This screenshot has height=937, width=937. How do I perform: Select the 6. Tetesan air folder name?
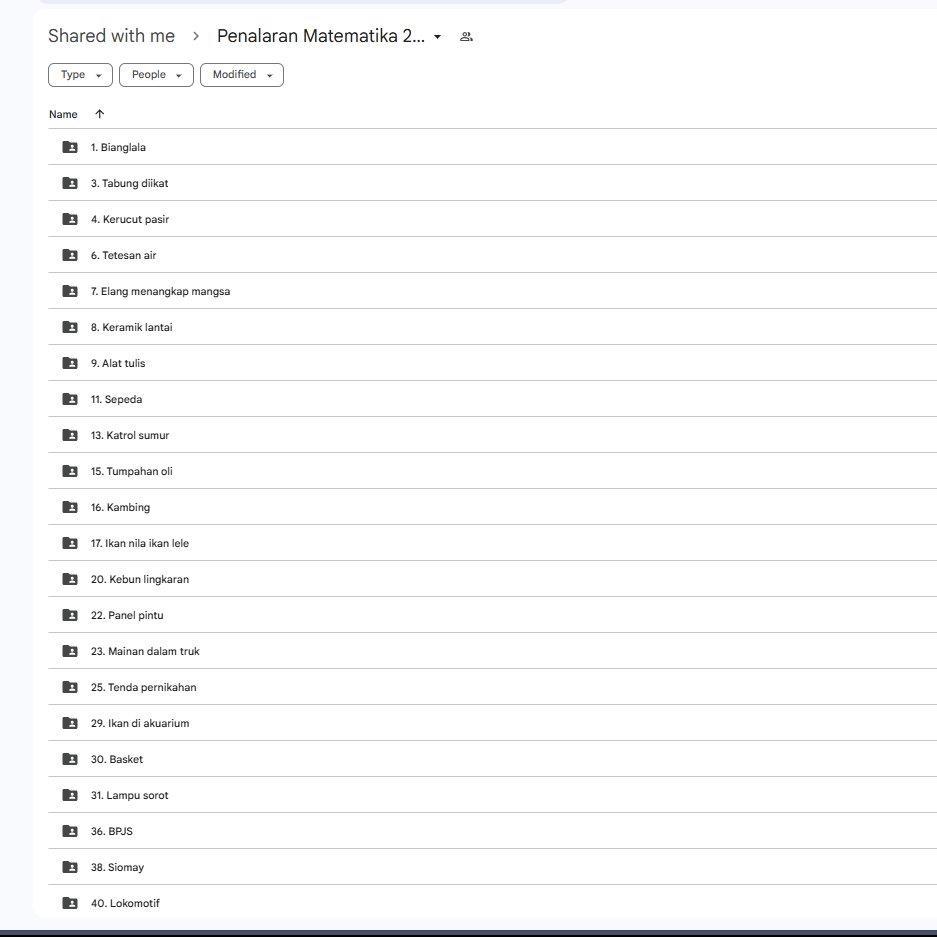(124, 255)
